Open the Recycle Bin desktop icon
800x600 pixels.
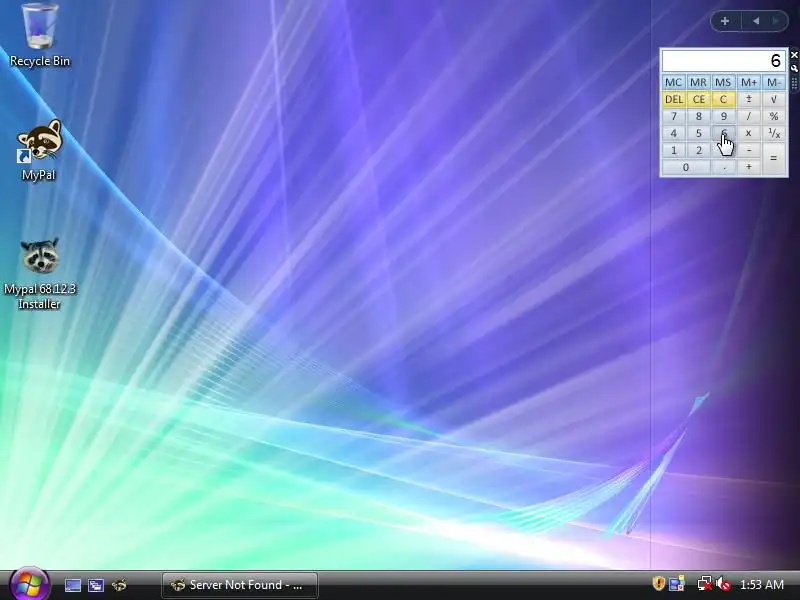coord(40,35)
